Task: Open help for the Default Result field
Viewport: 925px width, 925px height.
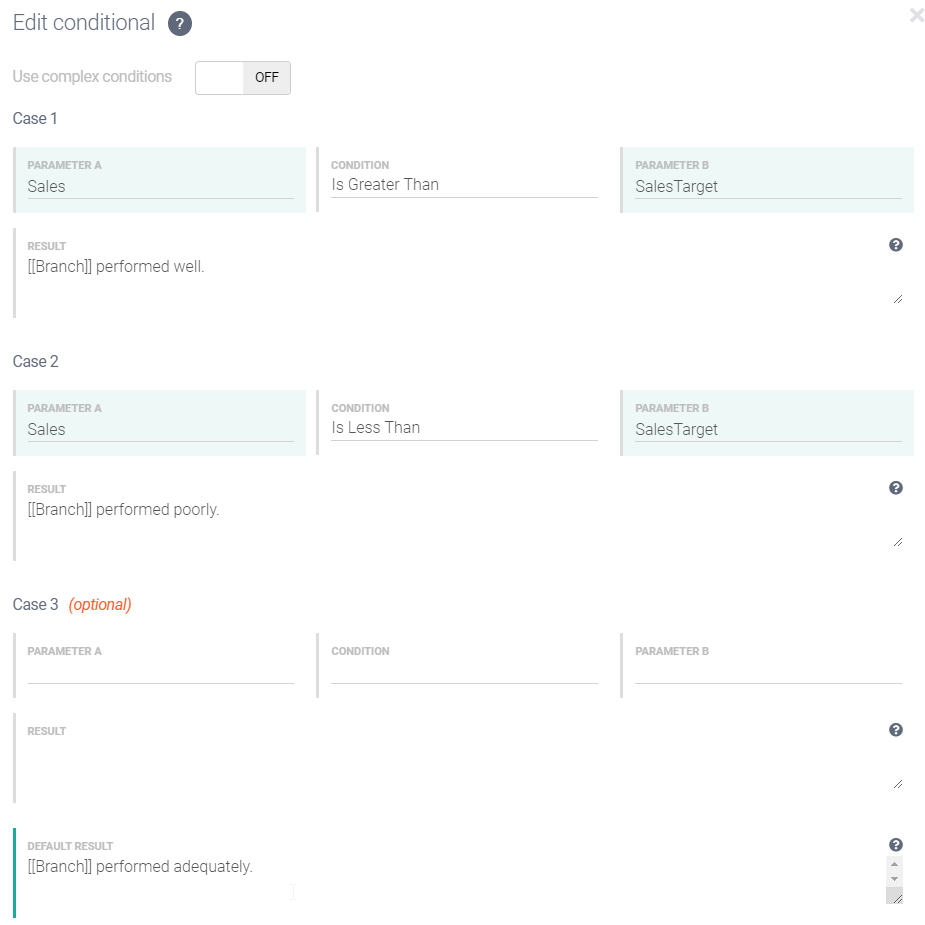Action: pyautogui.click(x=895, y=843)
